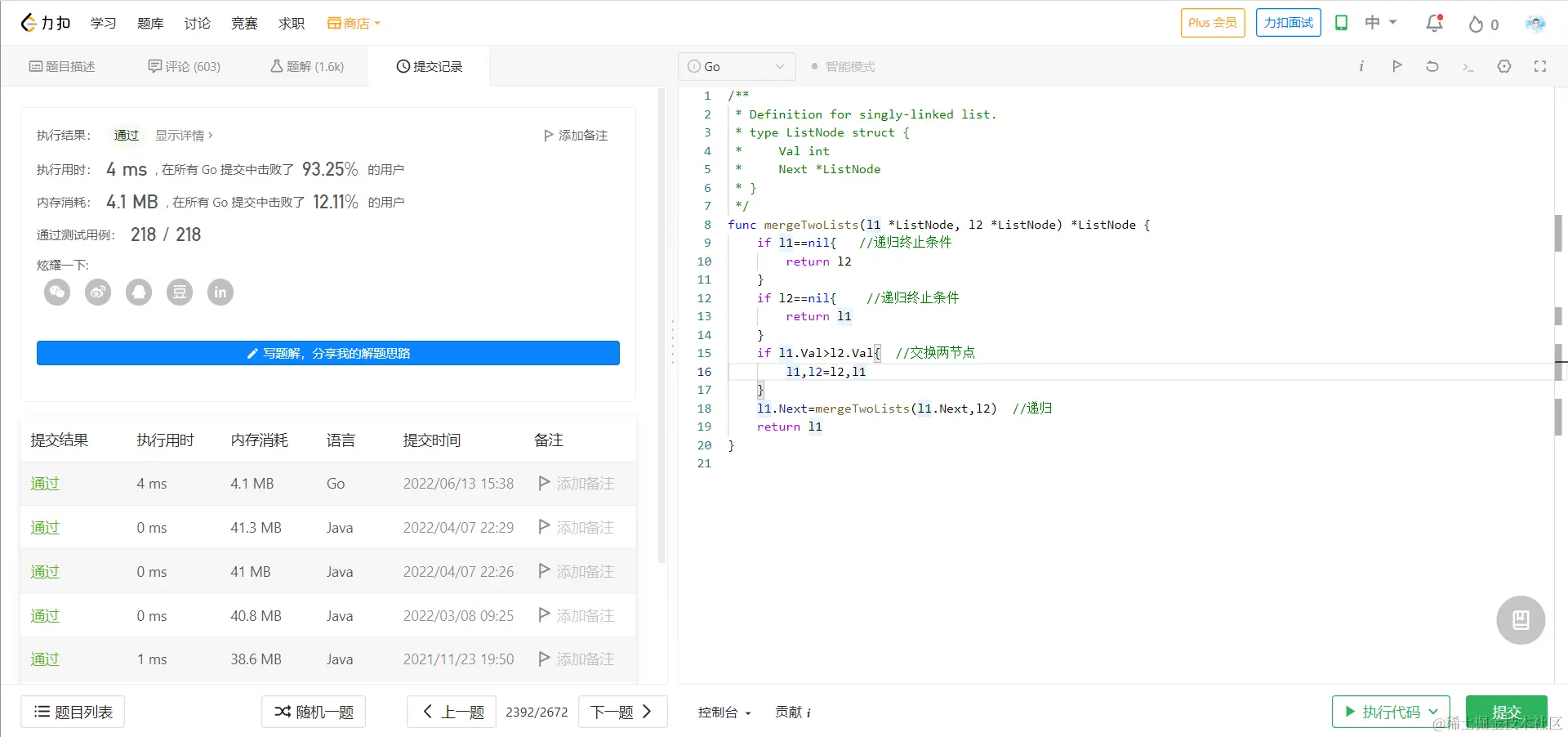This screenshot has height=737, width=1568.
Task: Place cursor on code line 16 swap statement
Action: (x=826, y=372)
